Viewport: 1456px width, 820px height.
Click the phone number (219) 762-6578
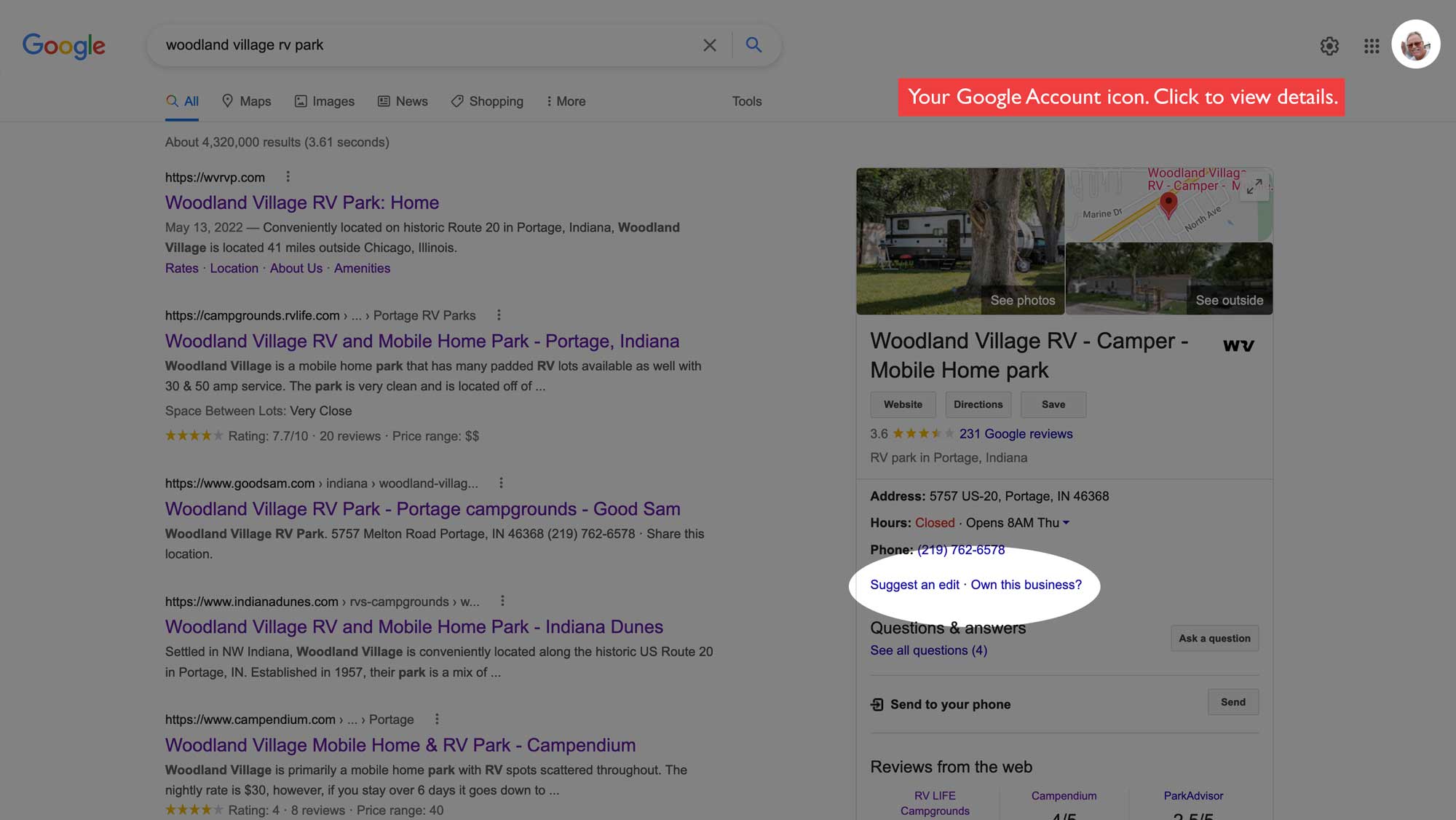pyautogui.click(x=961, y=550)
